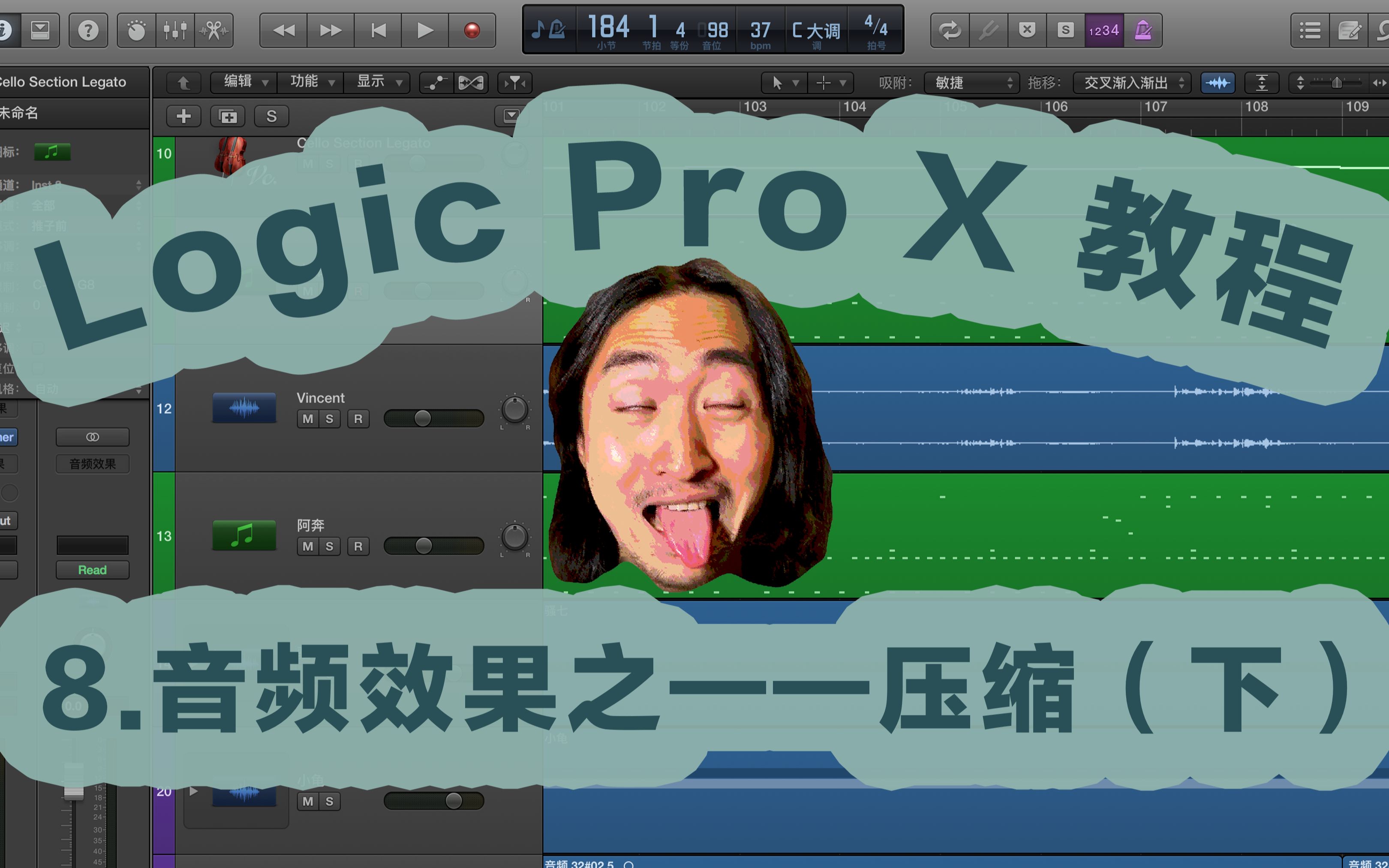Click 阿奔 track green music note icon
This screenshot has width=1389, height=868.
pos(244,536)
